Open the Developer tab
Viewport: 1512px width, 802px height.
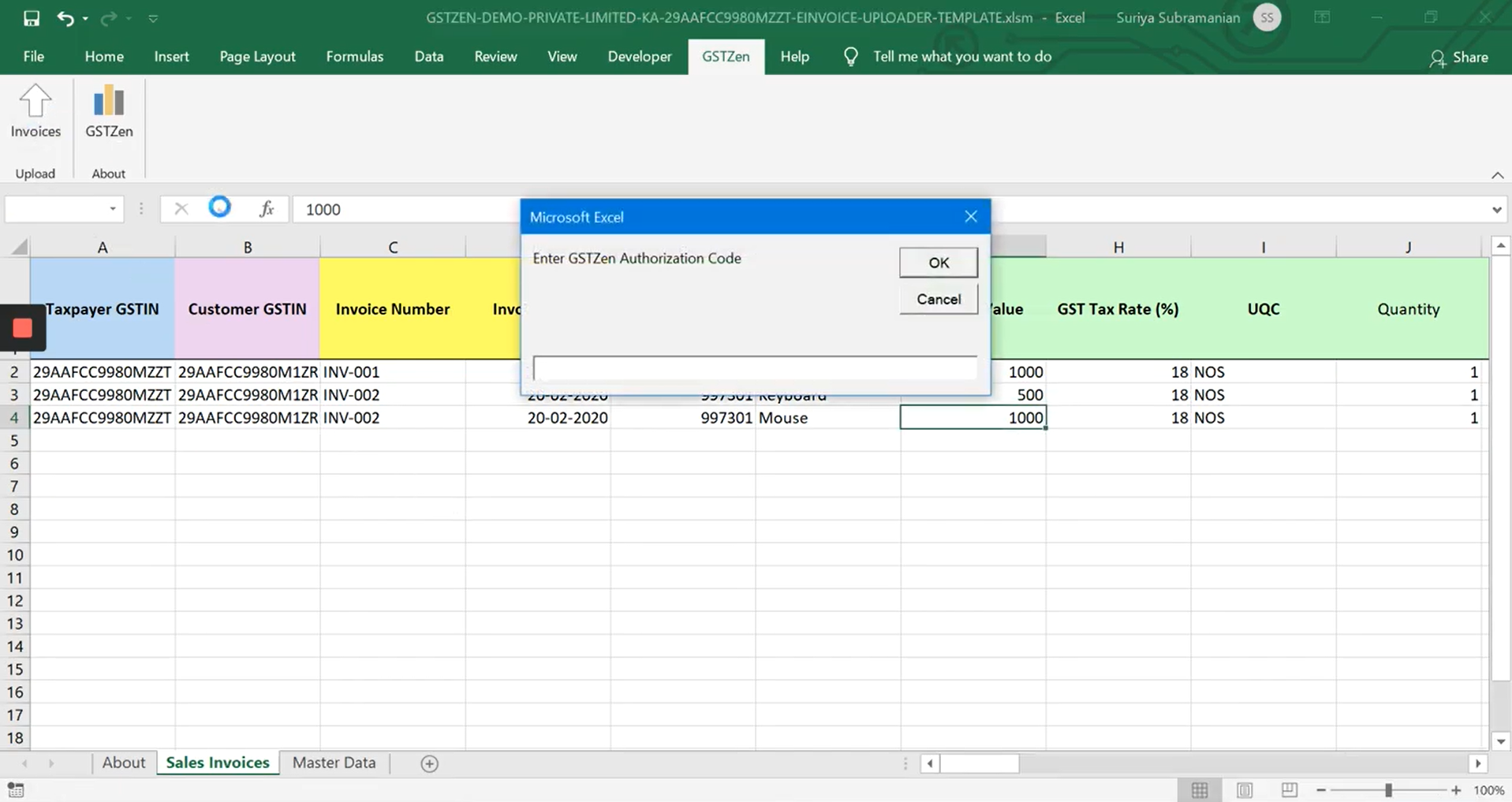(x=639, y=57)
